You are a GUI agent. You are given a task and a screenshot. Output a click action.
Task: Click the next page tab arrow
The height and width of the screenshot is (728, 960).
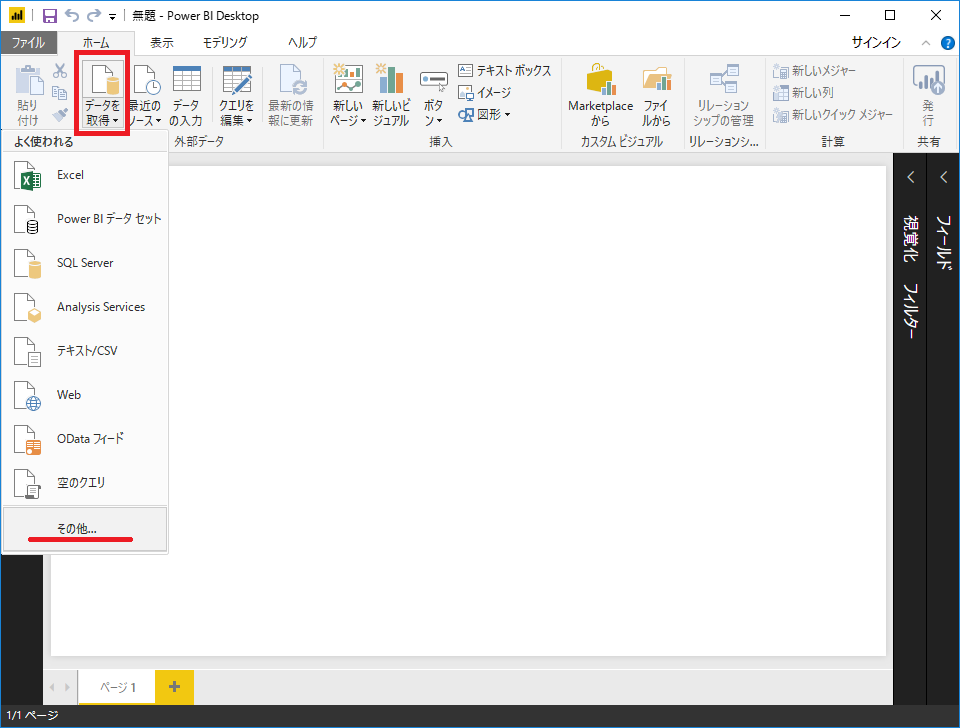[67, 688]
